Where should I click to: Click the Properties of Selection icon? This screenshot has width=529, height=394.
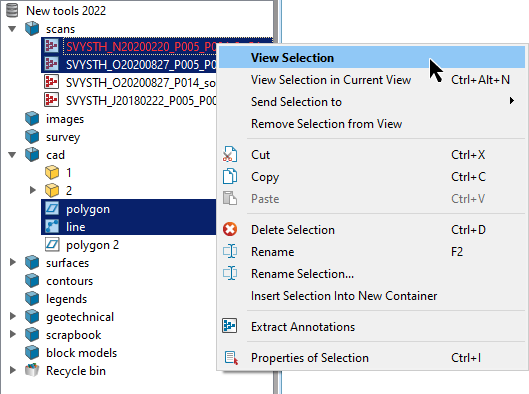(231, 358)
